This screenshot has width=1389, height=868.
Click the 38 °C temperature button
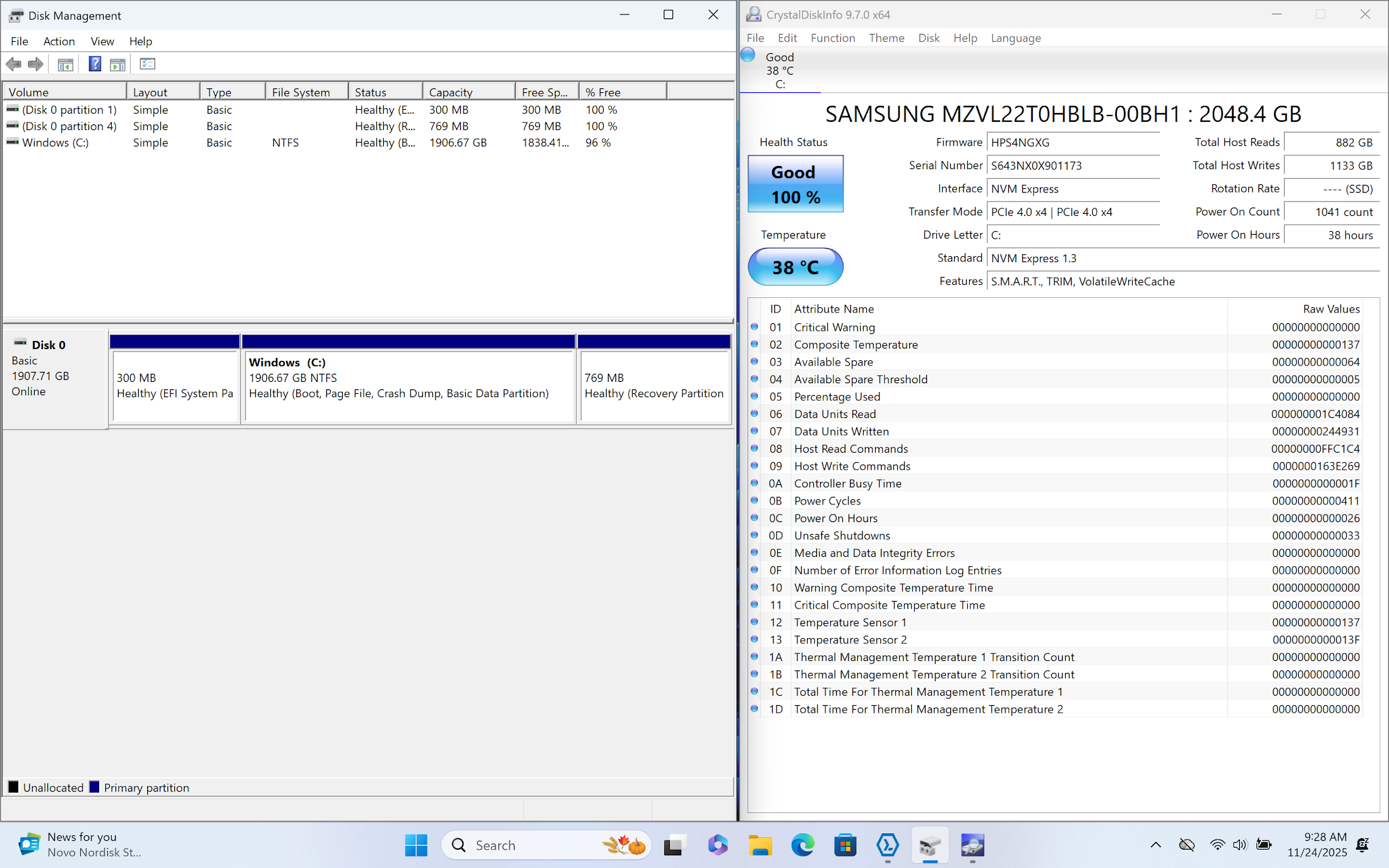coord(795,267)
